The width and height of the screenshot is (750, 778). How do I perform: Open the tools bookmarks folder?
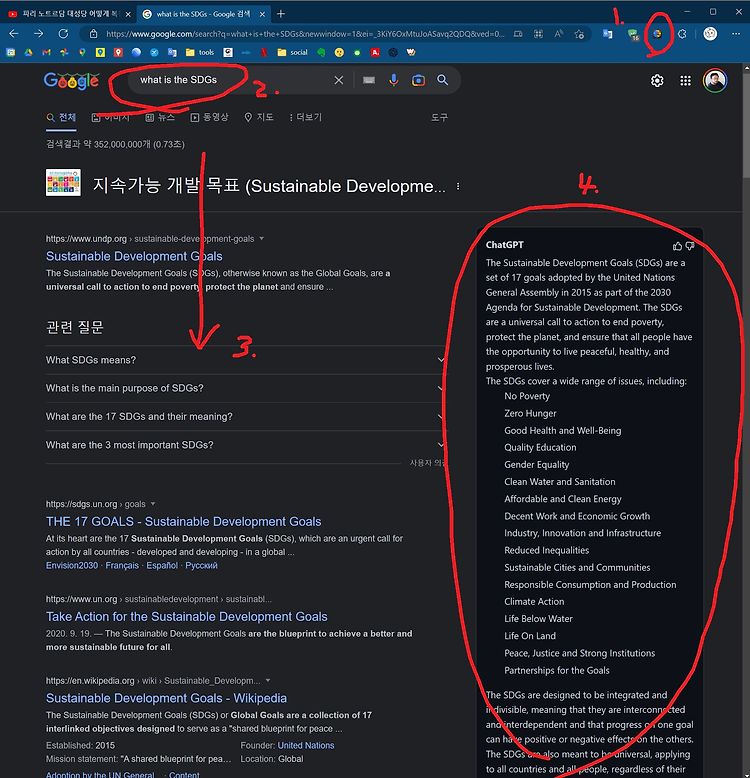(x=199, y=52)
